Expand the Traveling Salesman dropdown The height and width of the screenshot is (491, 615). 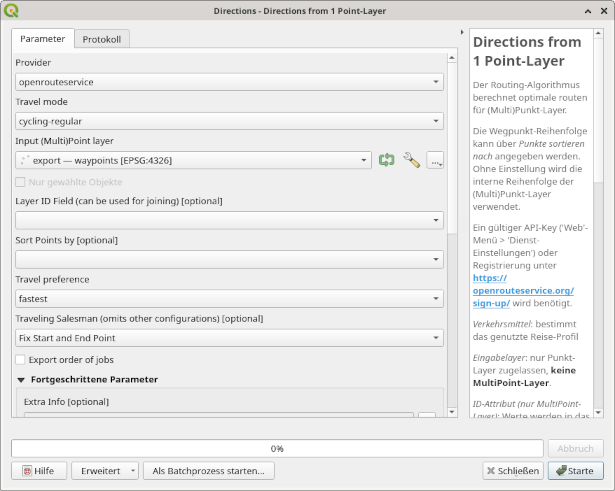click(x=230, y=338)
